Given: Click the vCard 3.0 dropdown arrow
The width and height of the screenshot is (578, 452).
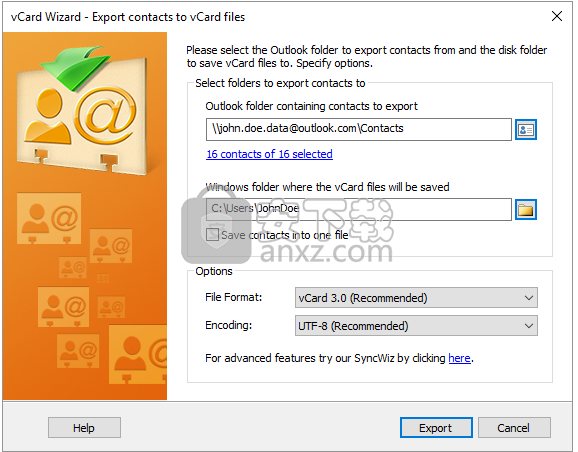Looking at the screenshot, I should point(529,298).
